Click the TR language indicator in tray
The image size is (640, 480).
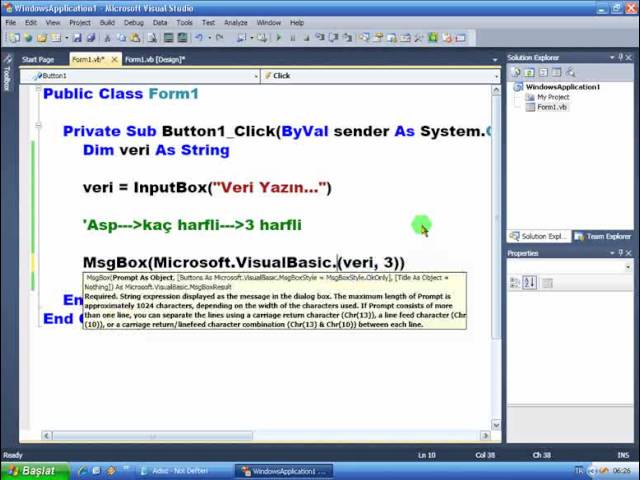[579, 471]
